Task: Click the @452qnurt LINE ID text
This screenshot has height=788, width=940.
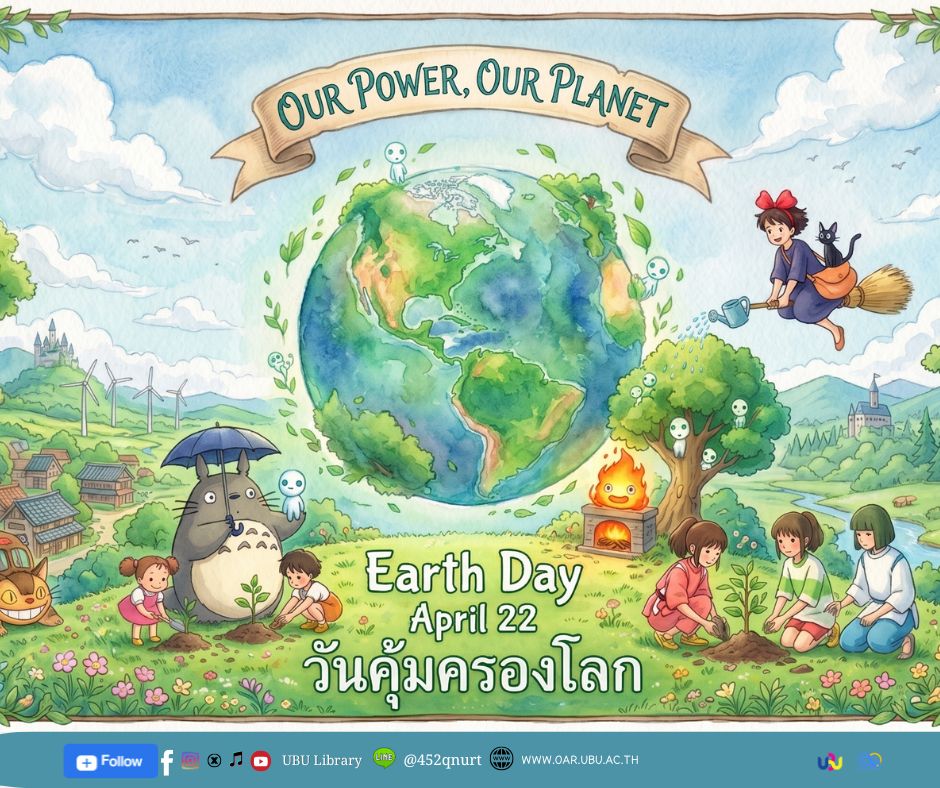Action: click(442, 760)
